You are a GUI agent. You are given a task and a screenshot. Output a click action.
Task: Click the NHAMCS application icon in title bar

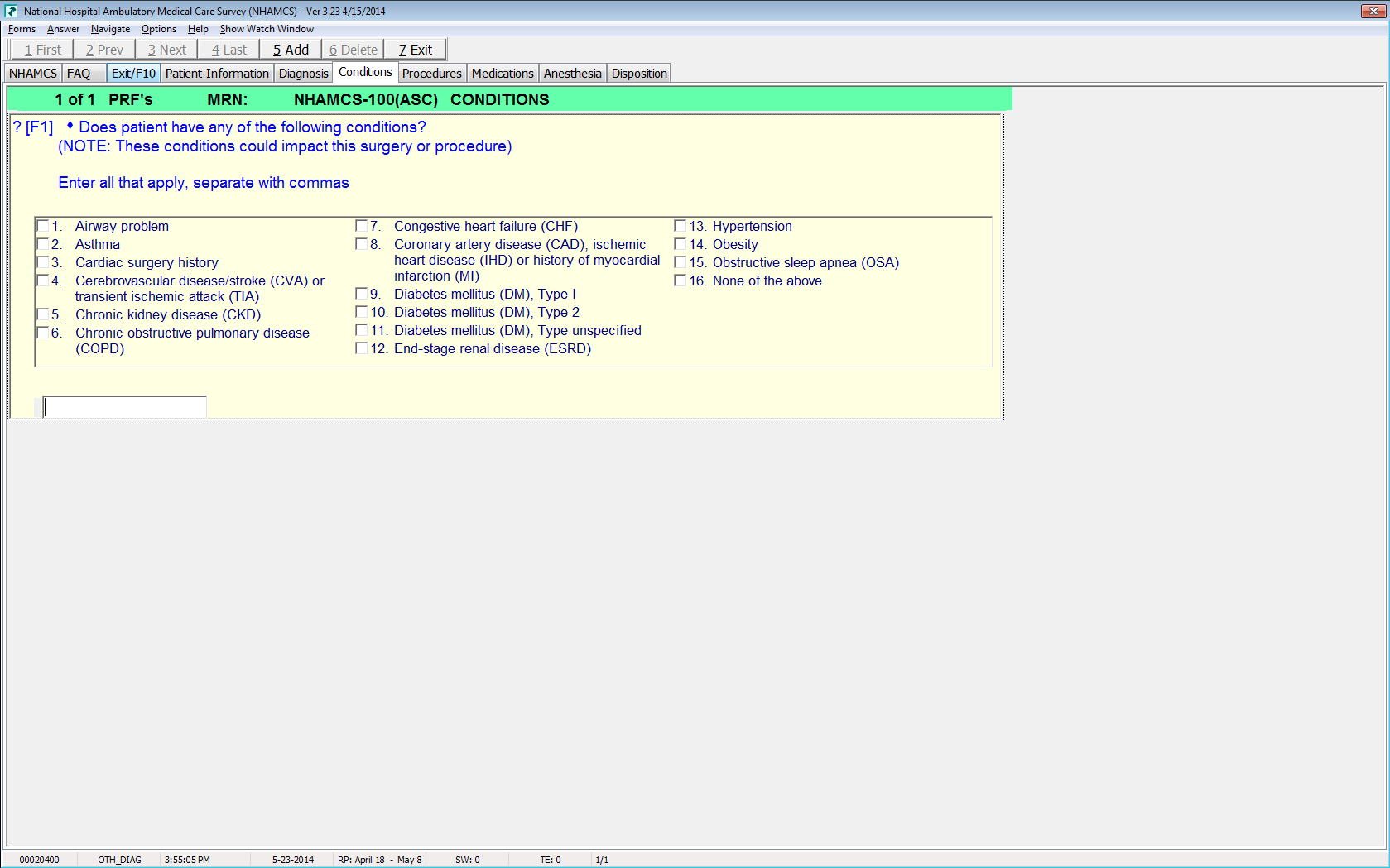point(11,11)
